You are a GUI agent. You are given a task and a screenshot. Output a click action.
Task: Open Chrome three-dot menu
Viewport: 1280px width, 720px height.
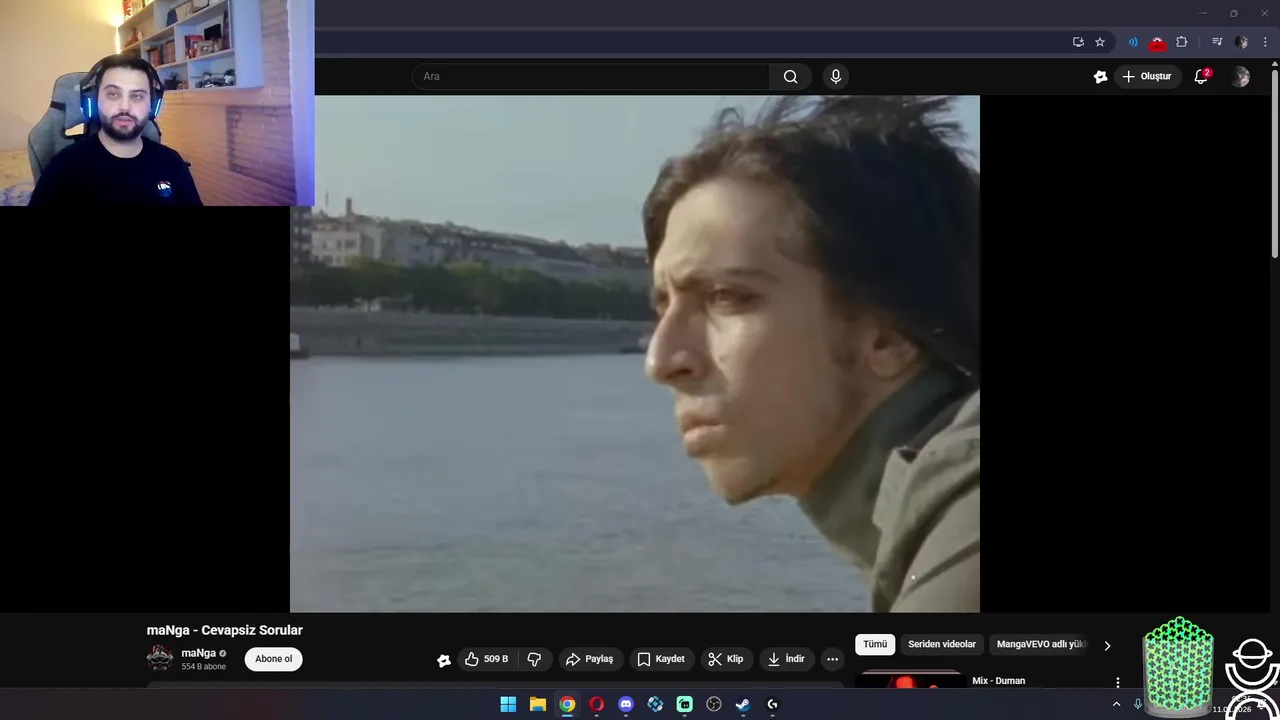(1265, 42)
